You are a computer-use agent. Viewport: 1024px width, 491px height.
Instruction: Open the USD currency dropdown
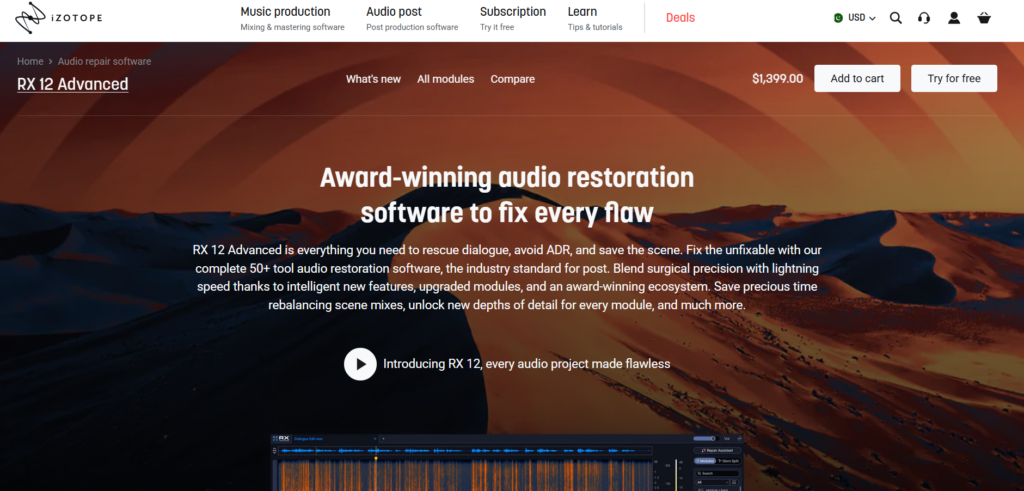[855, 18]
